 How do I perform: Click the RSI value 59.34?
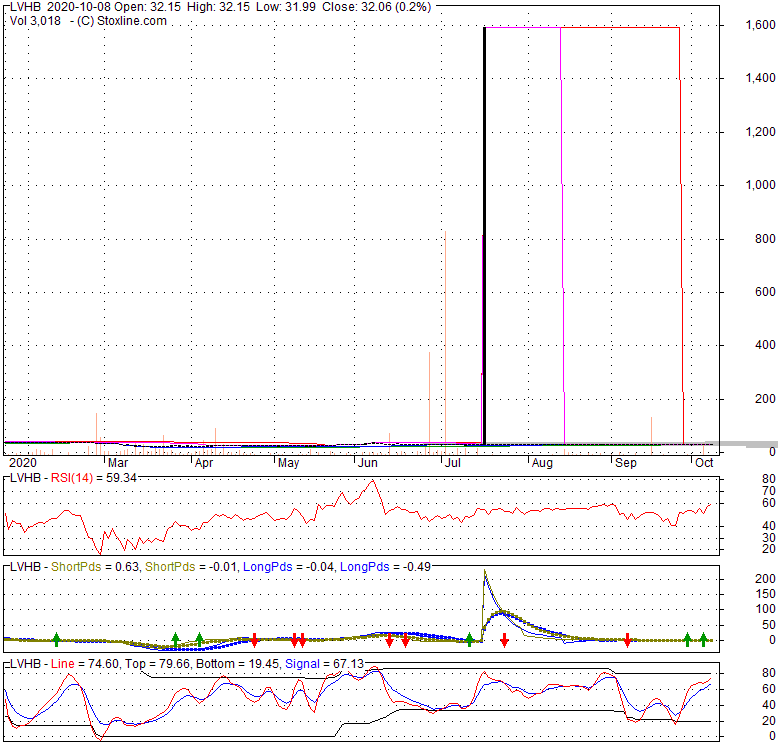pos(121,478)
